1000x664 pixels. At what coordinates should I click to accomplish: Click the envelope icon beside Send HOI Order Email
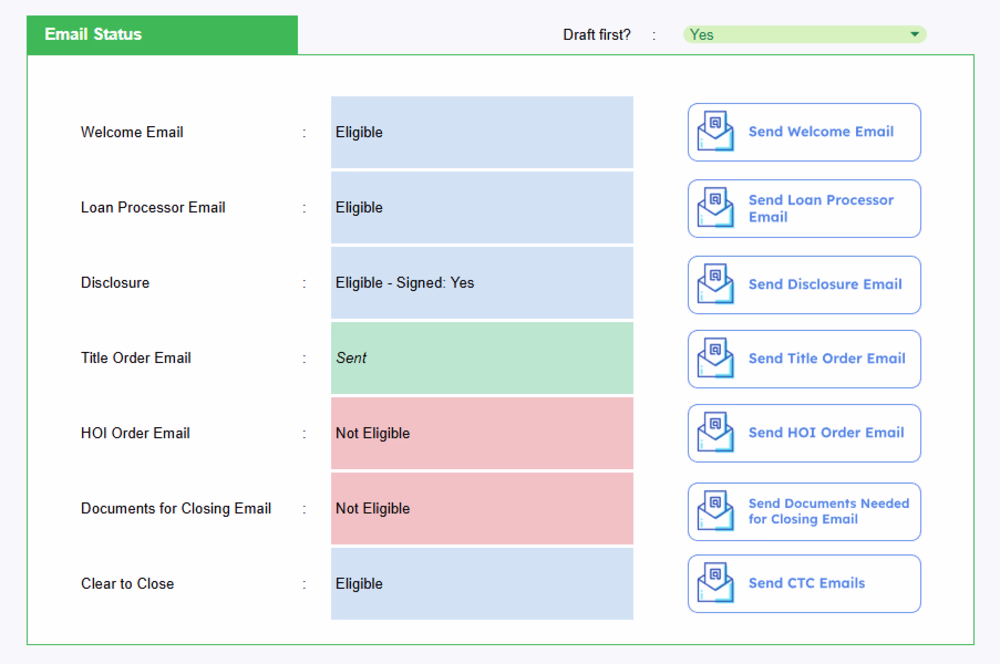pyautogui.click(x=716, y=432)
